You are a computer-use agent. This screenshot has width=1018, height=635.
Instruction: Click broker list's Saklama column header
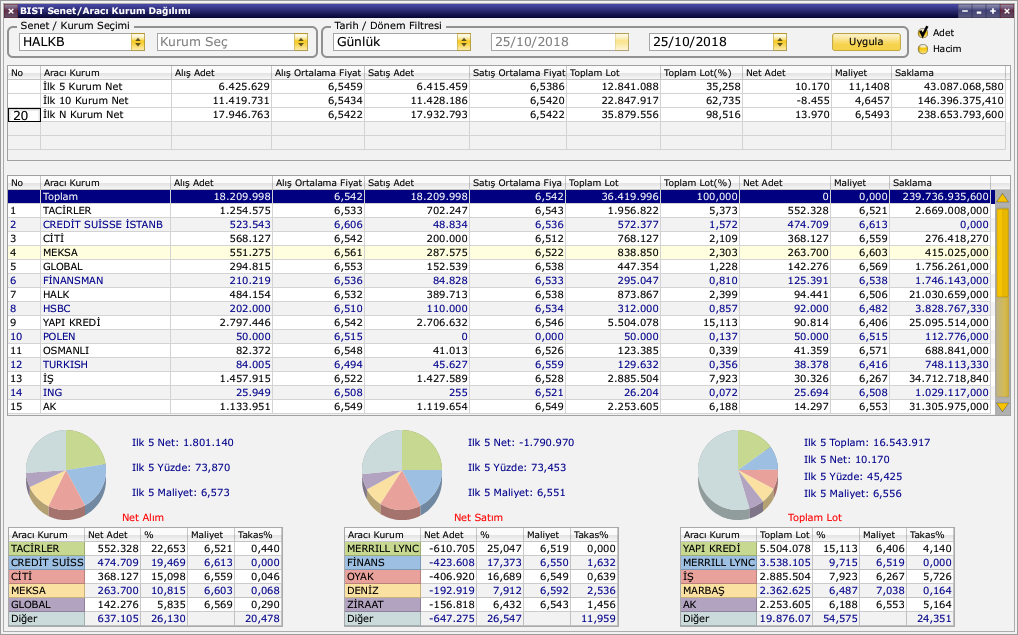[940, 183]
